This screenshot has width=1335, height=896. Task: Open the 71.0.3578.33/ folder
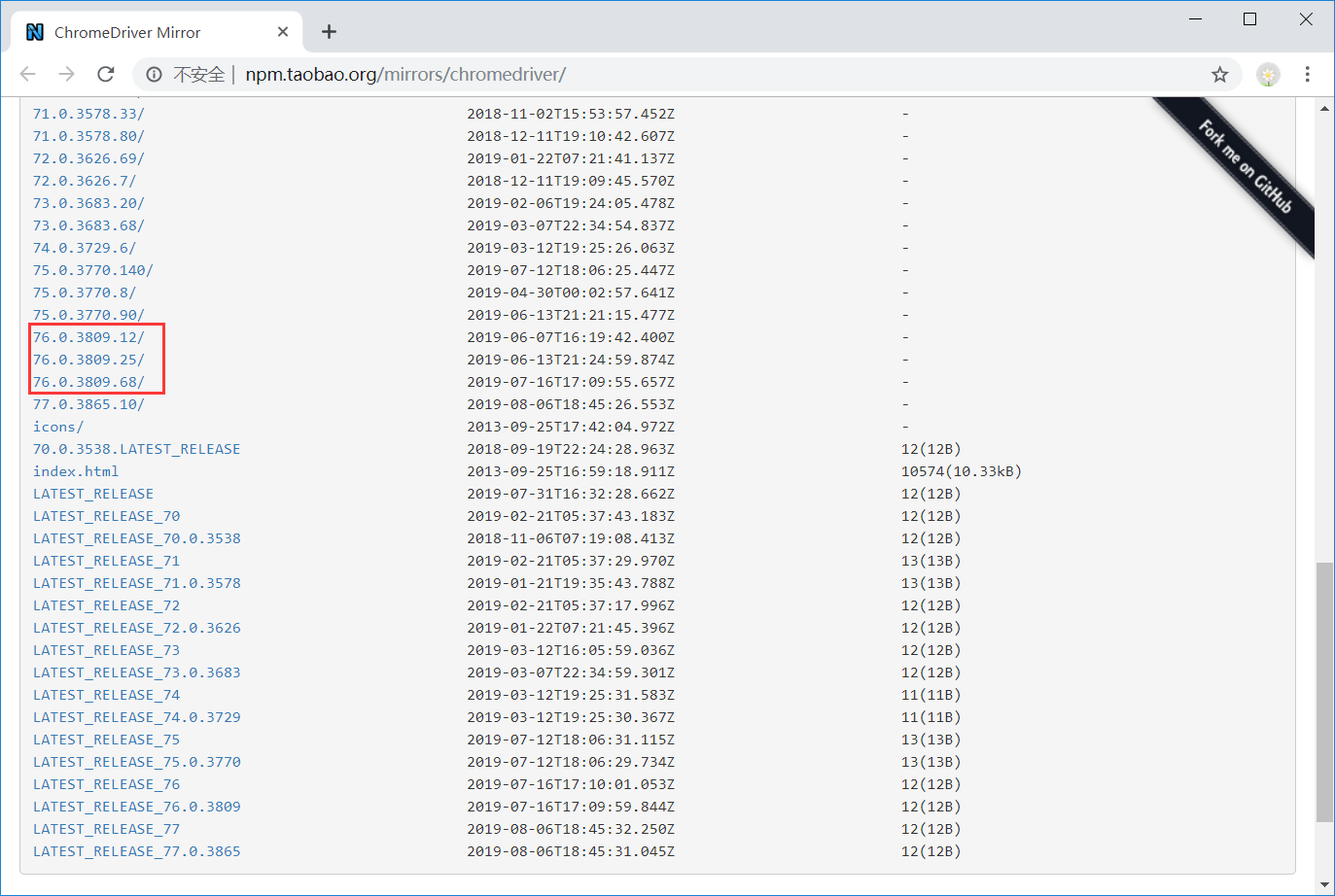tap(88, 114)
